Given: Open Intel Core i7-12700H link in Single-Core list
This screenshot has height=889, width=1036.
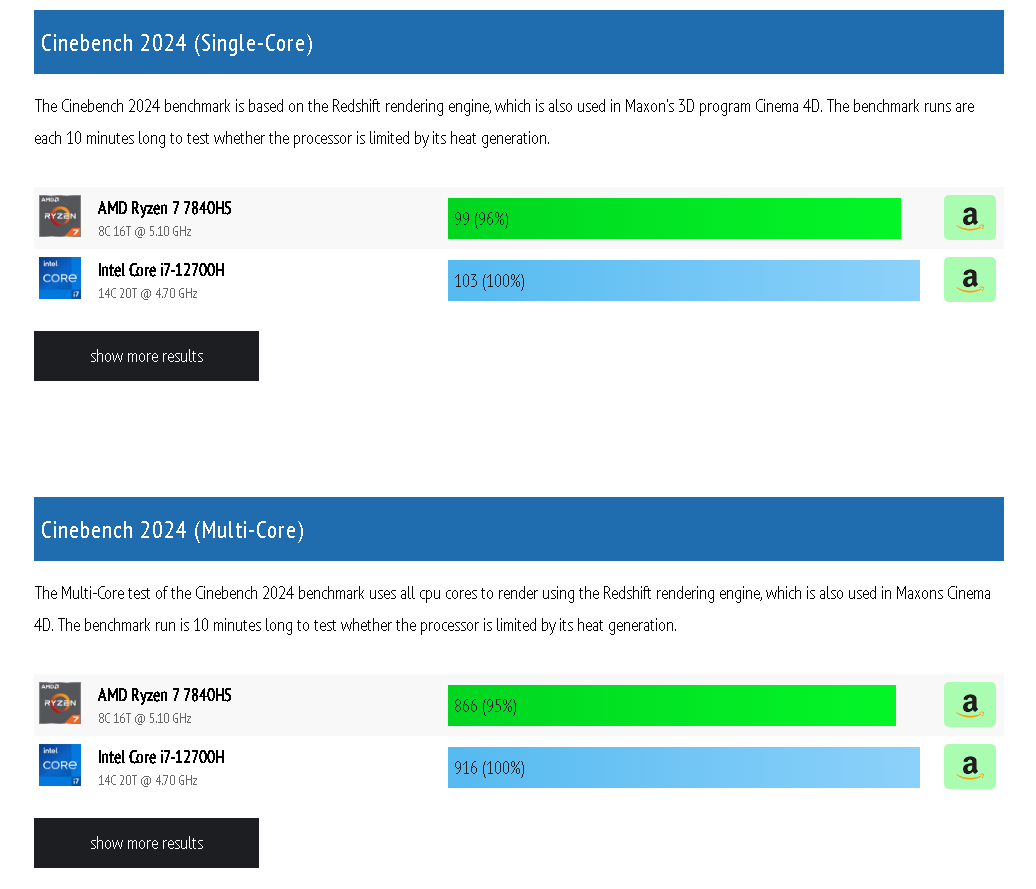Looking at the screenshot, I should pyautogui.click(x=161, y=270).
